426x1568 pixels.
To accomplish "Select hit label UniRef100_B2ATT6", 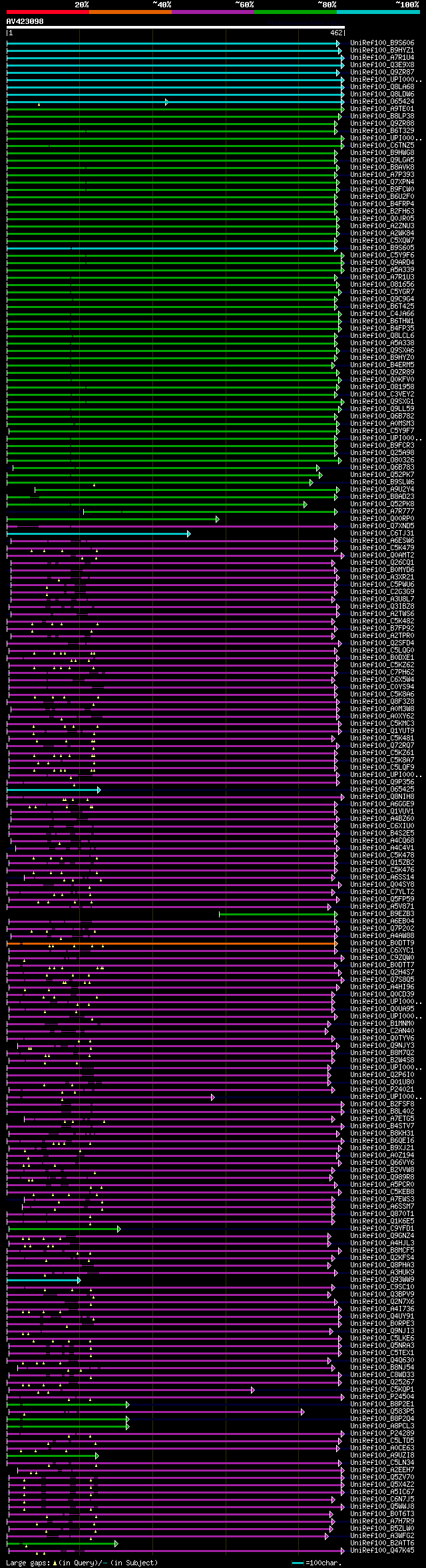I will click(x=382, y=1543).
